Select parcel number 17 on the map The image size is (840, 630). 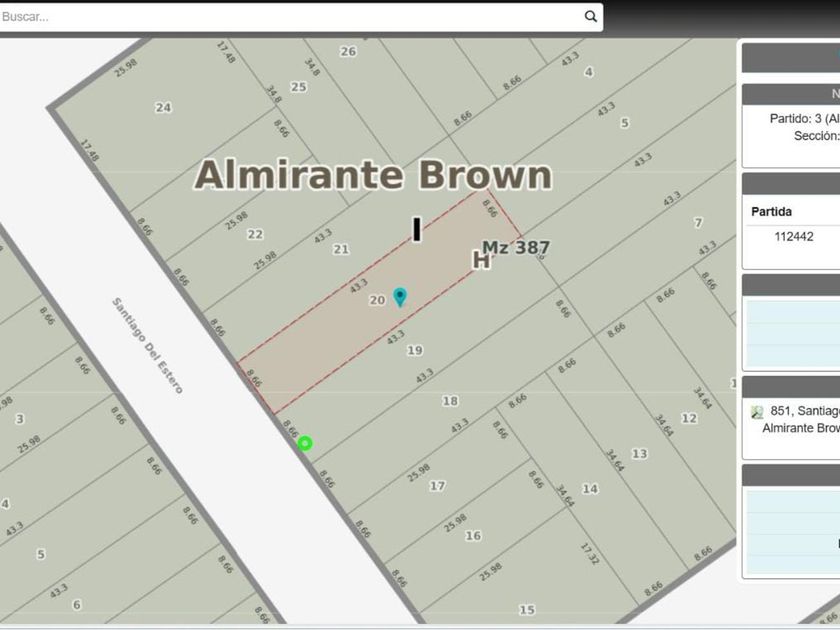point(437,486)
